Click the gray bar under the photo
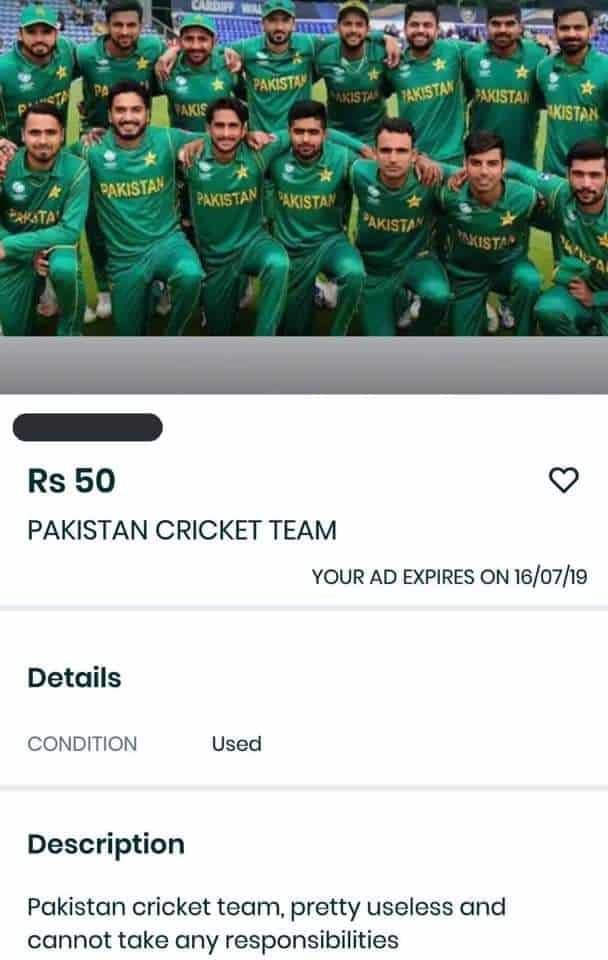Viewport: 608px width, 960px height. pyautogui.click(x=304, y=365)
